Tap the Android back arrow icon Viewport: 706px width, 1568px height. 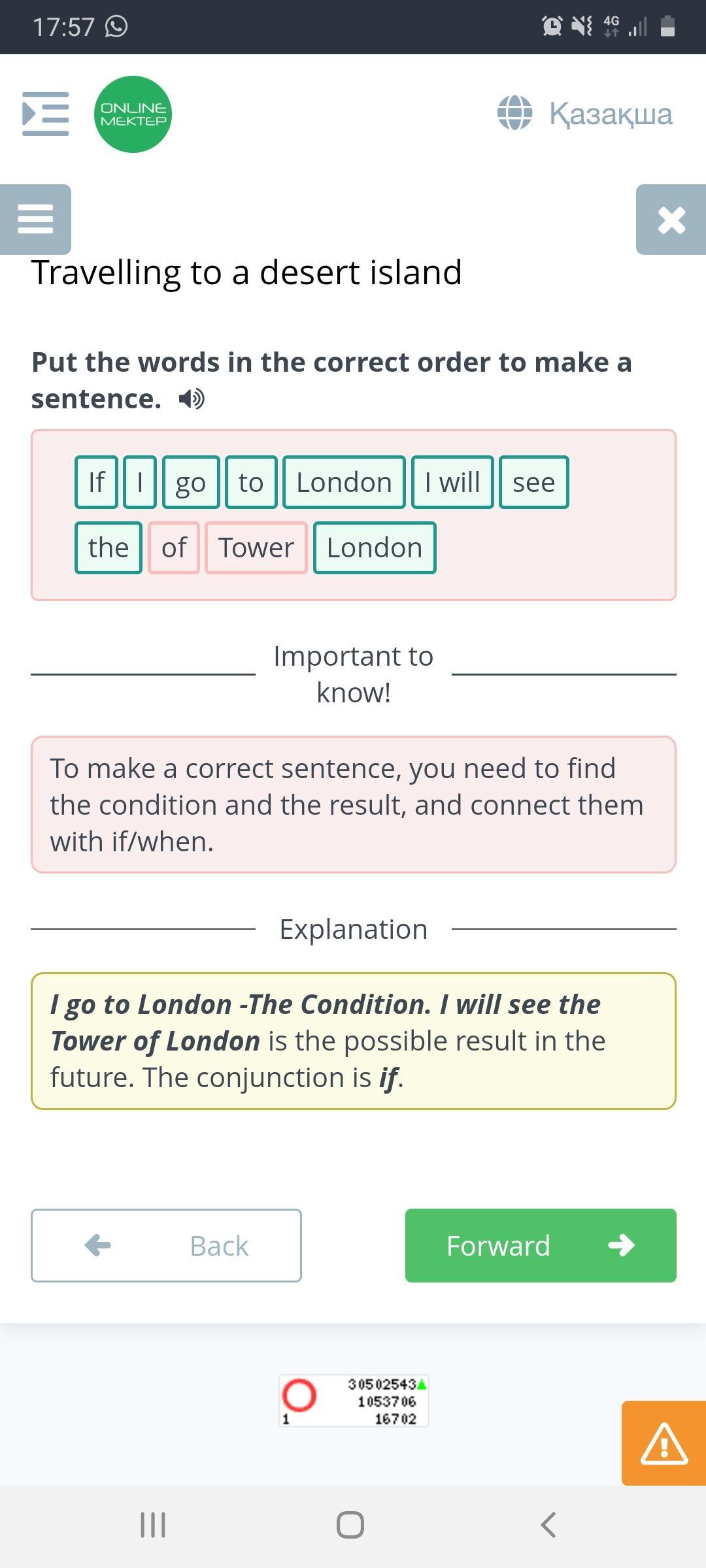548,1525
